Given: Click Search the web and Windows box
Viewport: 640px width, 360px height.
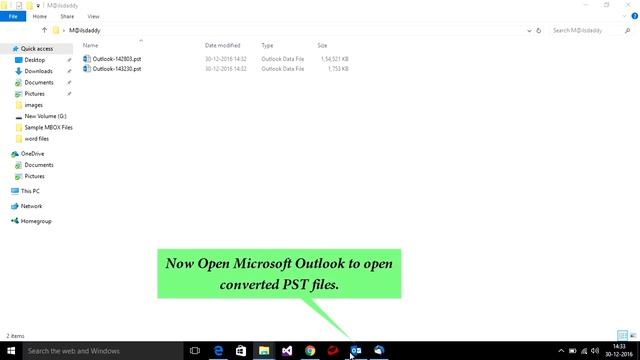Looking at the screenshot, I should 102,351.
